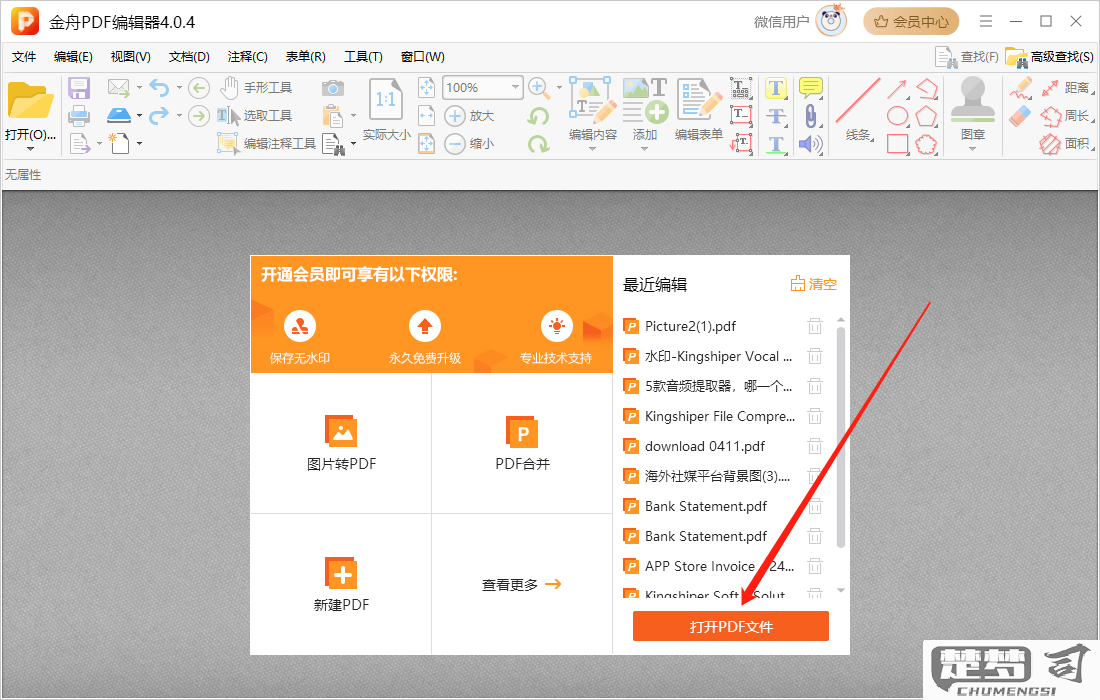This screenshot has height=700, width=1100.
Task: Select the underline text T tool
Action: 776,144
